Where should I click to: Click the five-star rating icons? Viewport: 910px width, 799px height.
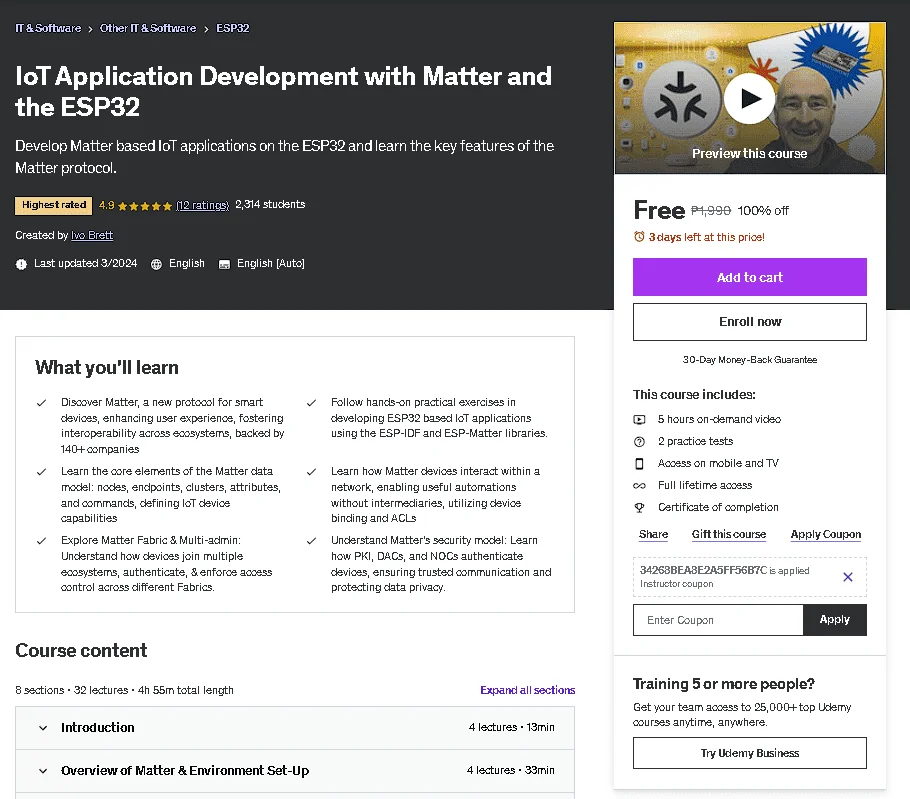pyautogui.click(x=145, y=206)
